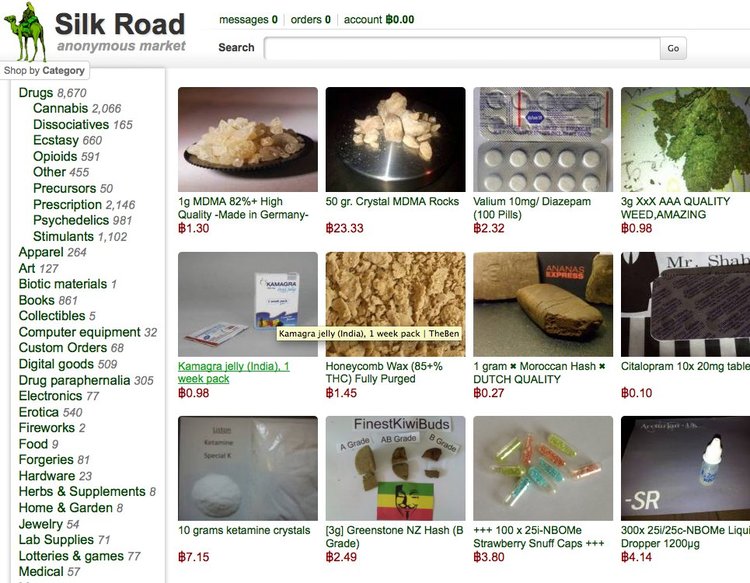
Task: Click the Kamagra jelly underlined listing link
Action: click(233, 373)
